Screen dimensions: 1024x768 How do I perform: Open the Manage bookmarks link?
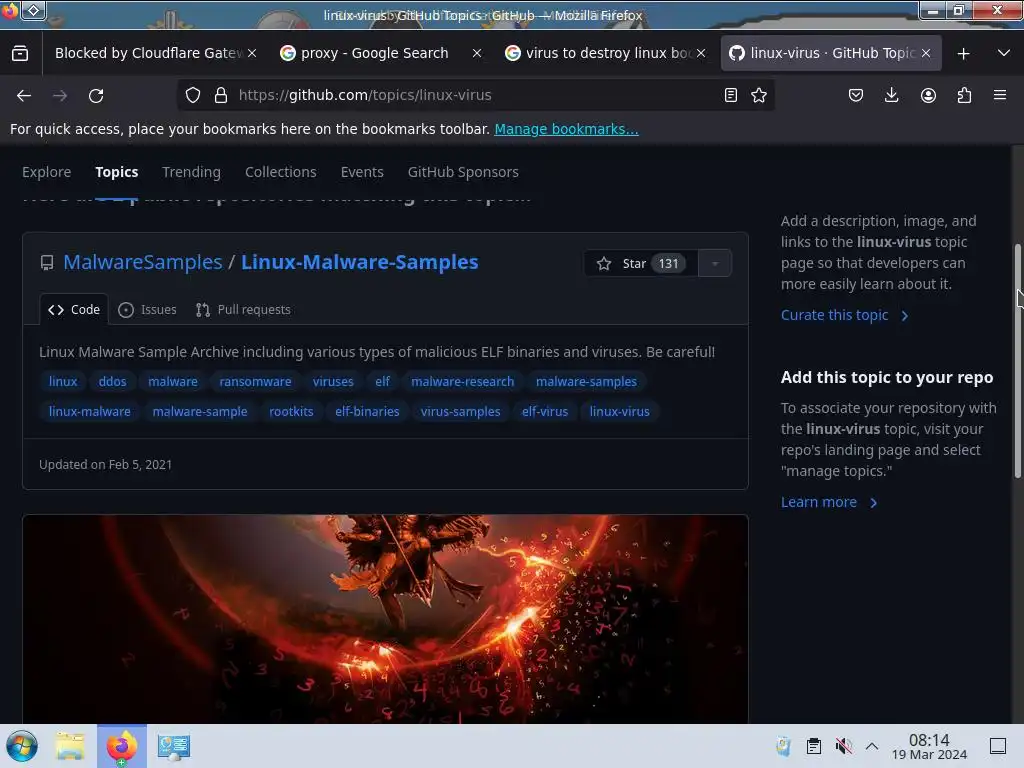566,129
